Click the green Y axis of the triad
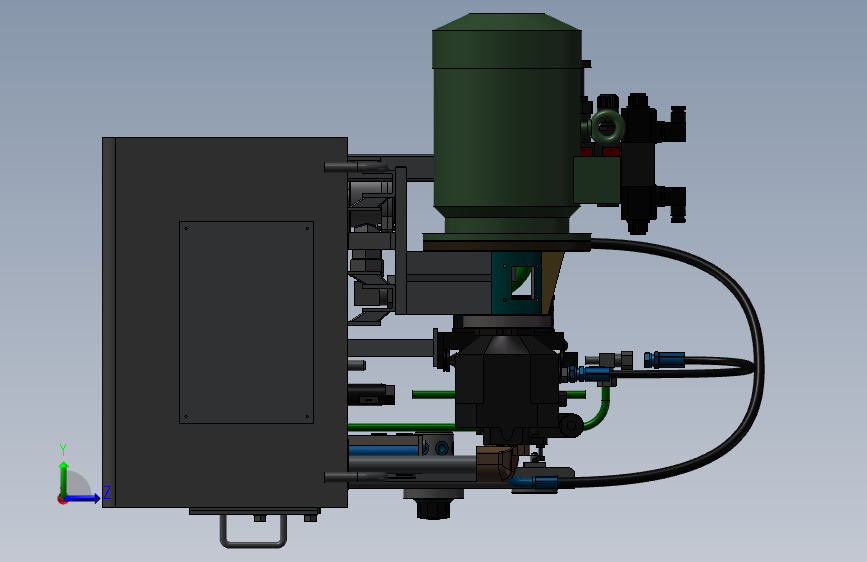Screen dimensions: 867x562 click(x=64, y=478)
